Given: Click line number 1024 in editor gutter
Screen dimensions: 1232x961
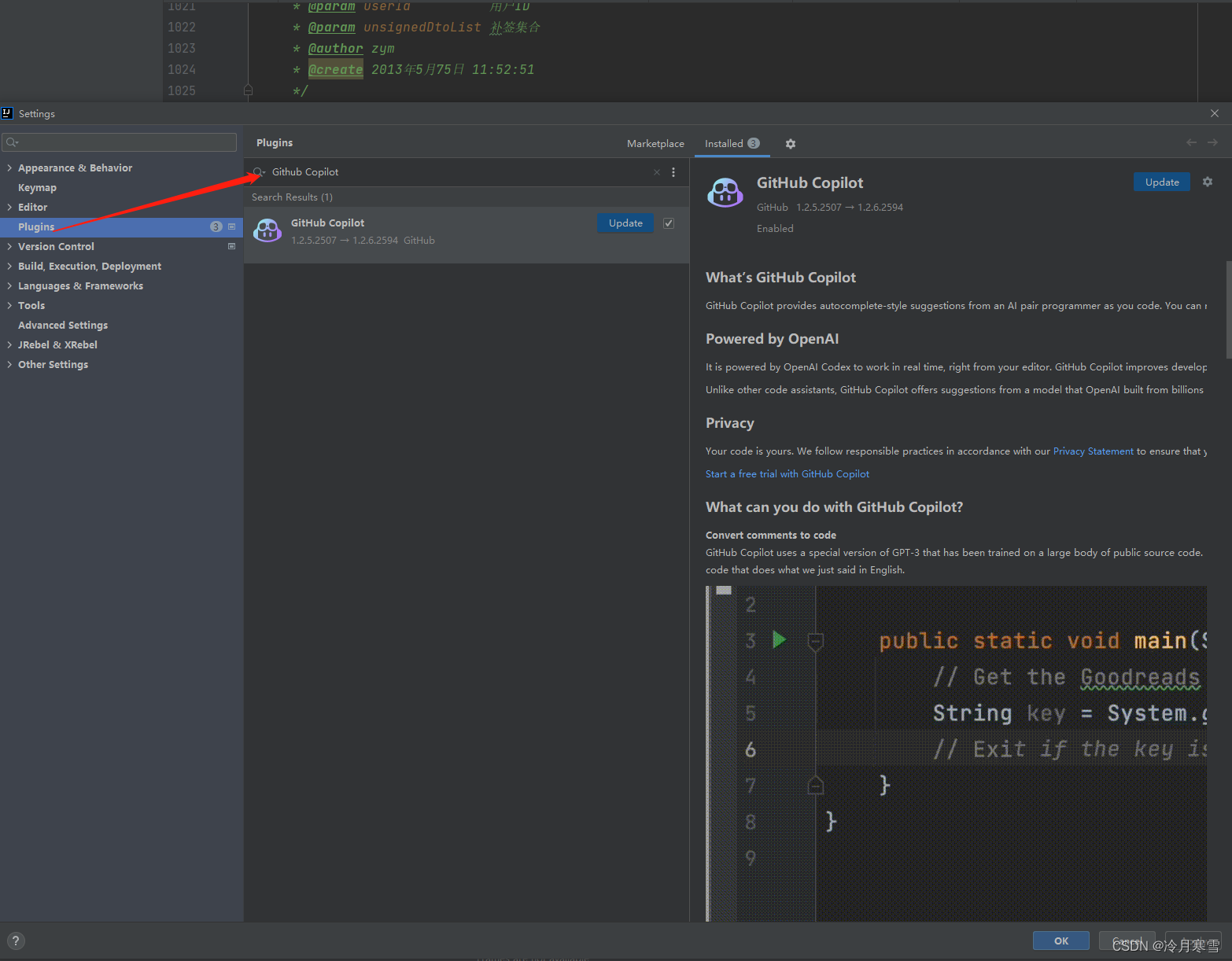Looking at the screenshot, I should [182, 70].
